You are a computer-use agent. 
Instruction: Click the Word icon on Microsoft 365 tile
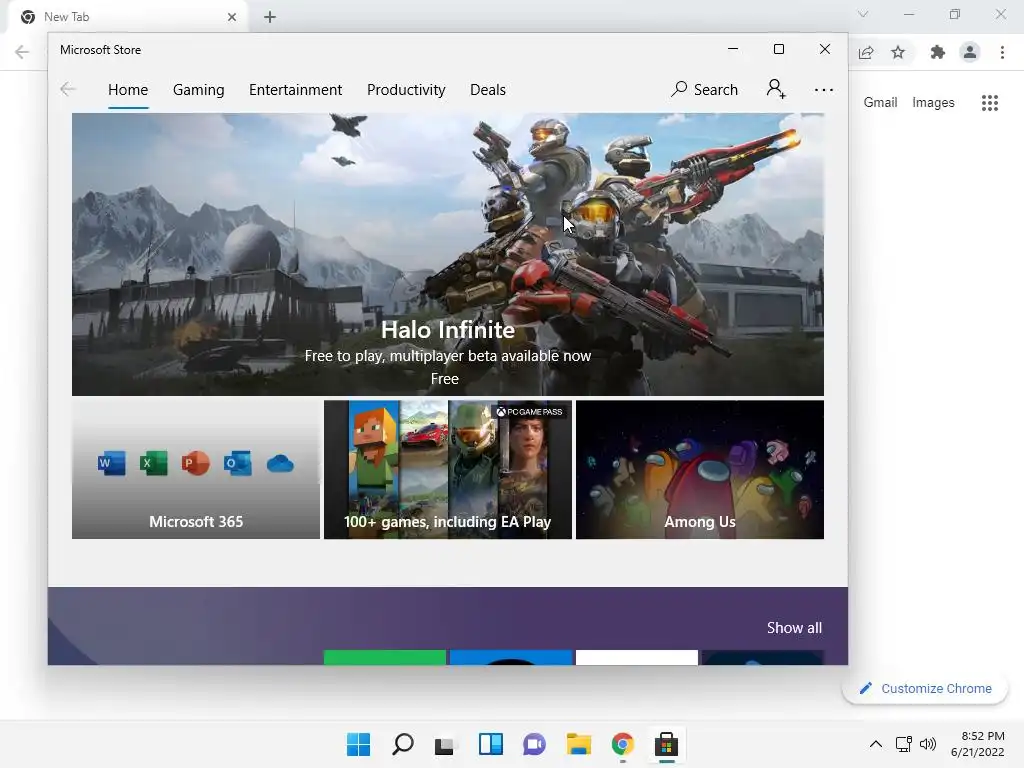(111, 464)
